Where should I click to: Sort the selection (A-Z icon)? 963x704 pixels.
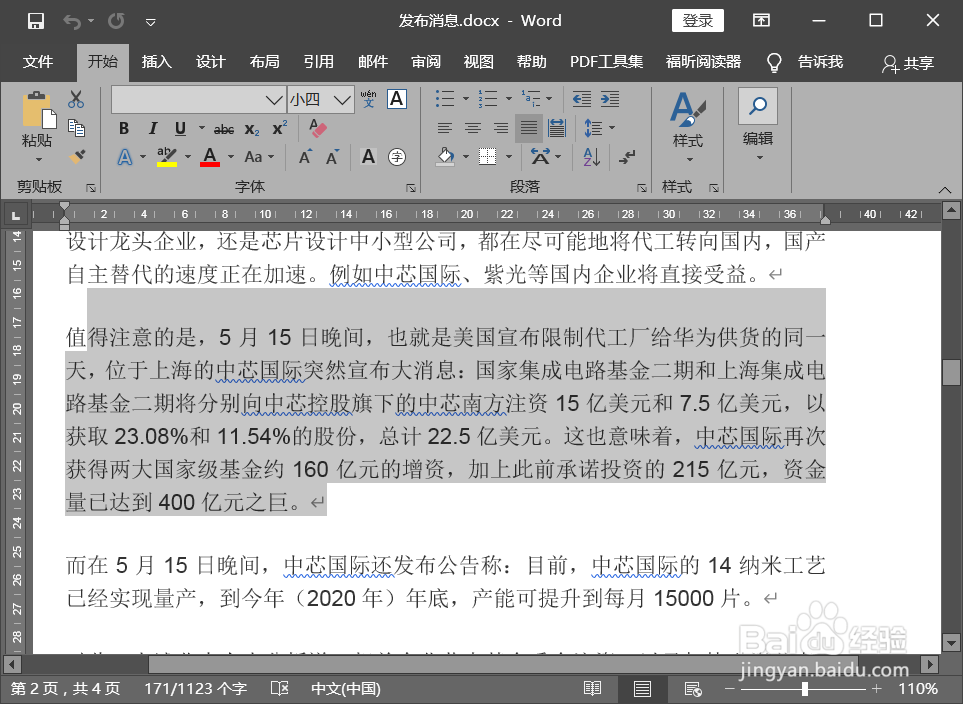591,157
